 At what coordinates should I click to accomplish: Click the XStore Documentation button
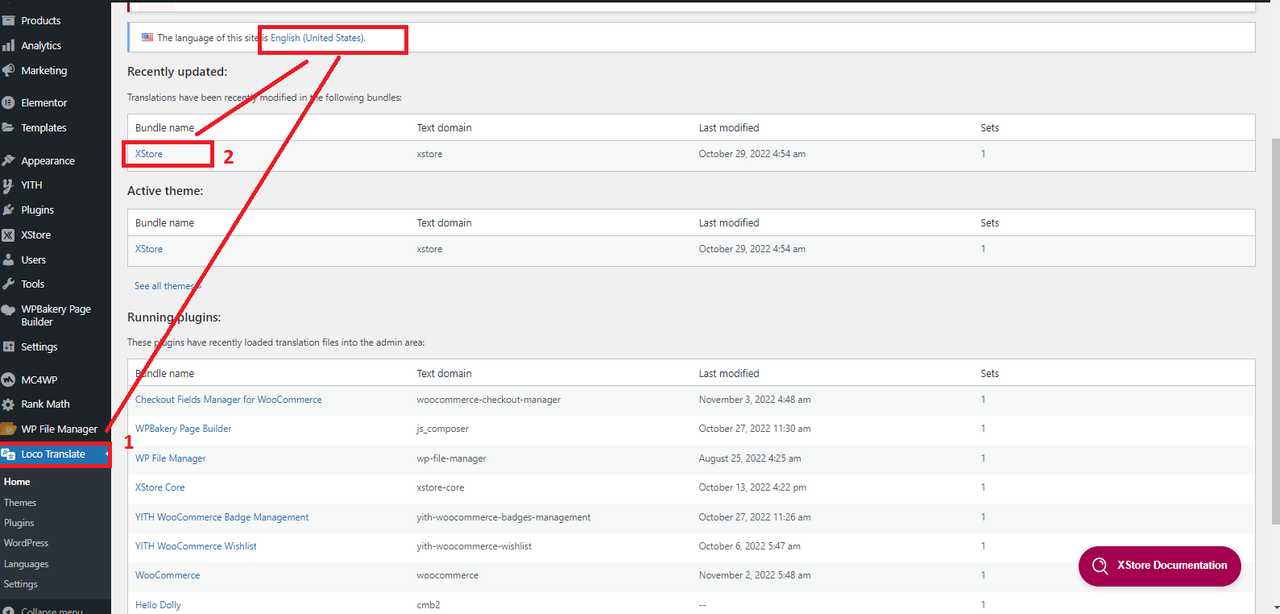tap(1160, 566)
